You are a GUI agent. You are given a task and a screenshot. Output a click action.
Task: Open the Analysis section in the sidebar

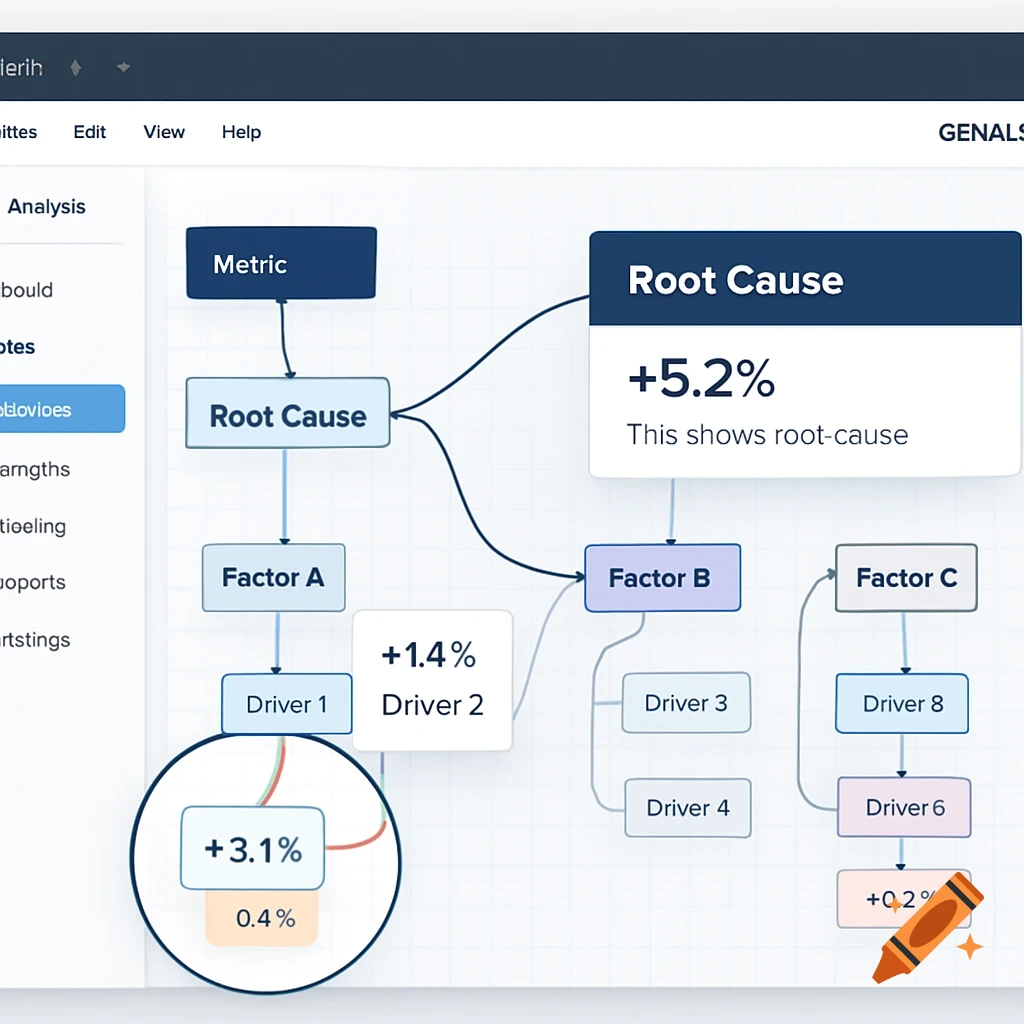pyautogui.click(x=46, y=206)
